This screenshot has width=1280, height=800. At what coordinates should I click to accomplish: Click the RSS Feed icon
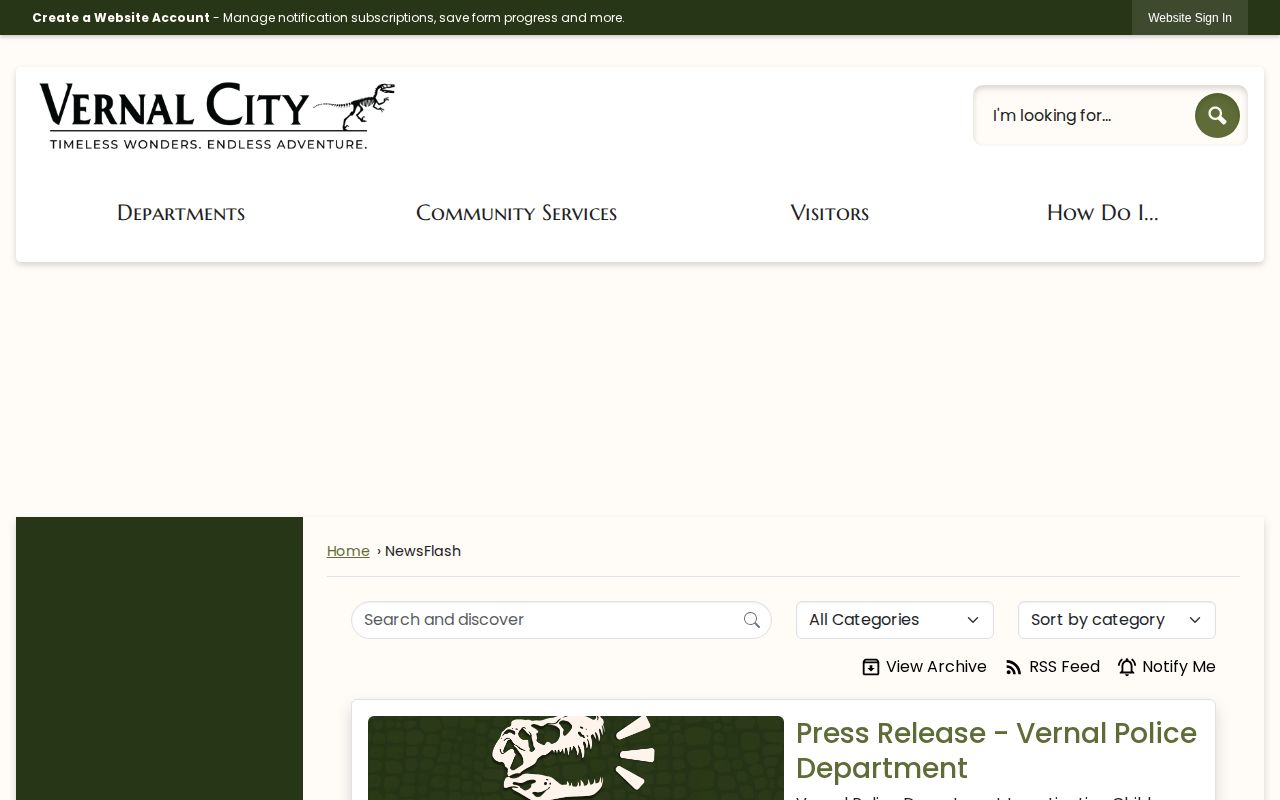coord(1014,667)
